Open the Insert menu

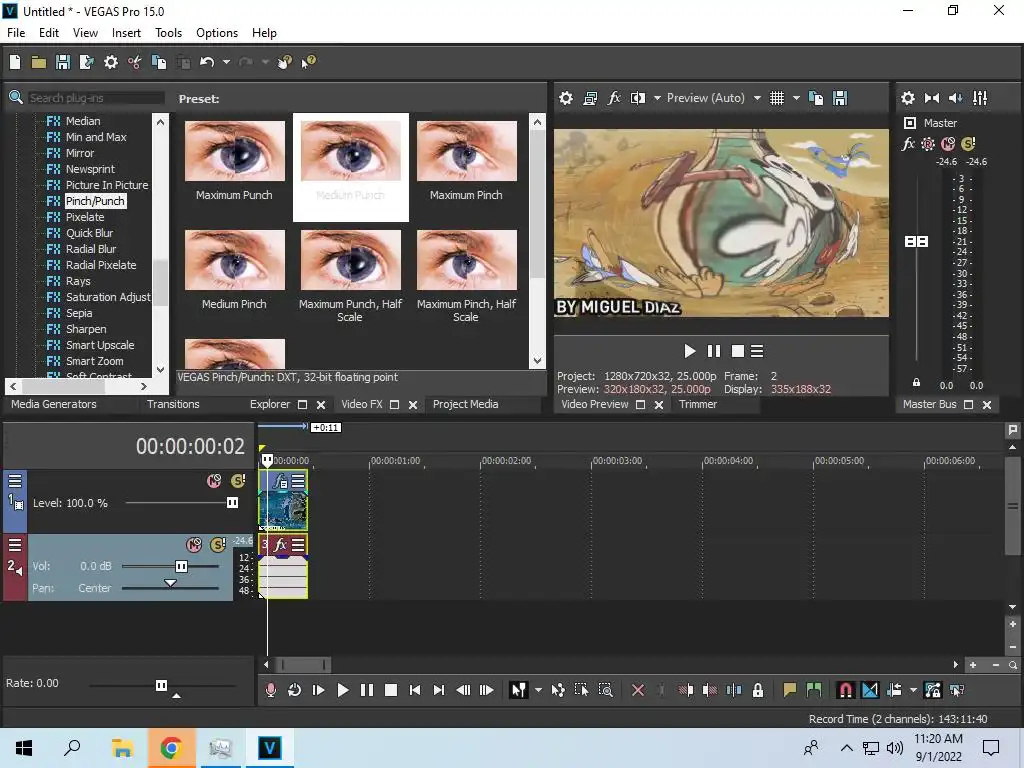pyautogui.click(x=126, y=33)
